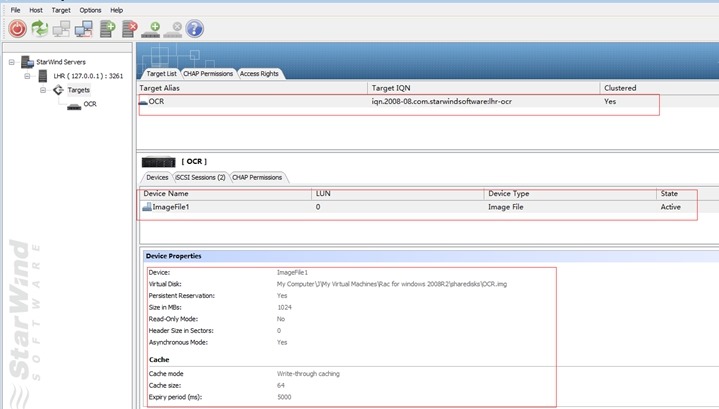Open the File menu
This screenshot has height=409, width=719.
pos(15,10)
